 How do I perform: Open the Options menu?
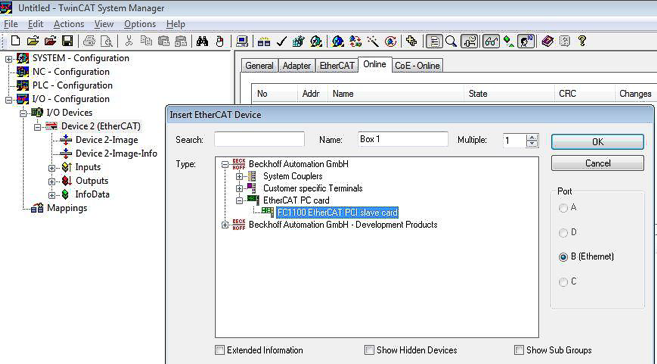(x=140, y=24)
